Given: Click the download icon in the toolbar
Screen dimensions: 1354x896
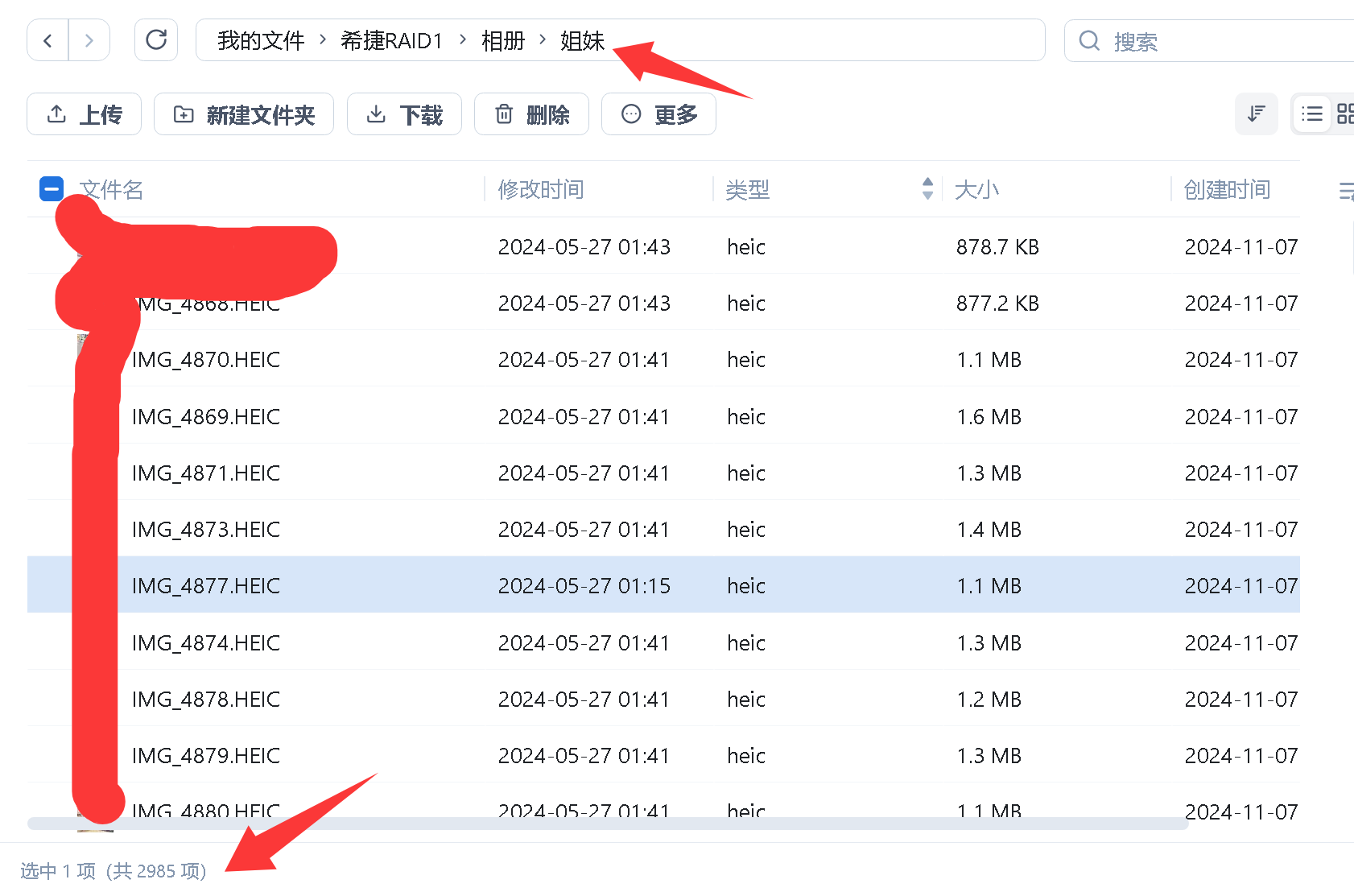Looking at the screenshot, I should [375, 114].
